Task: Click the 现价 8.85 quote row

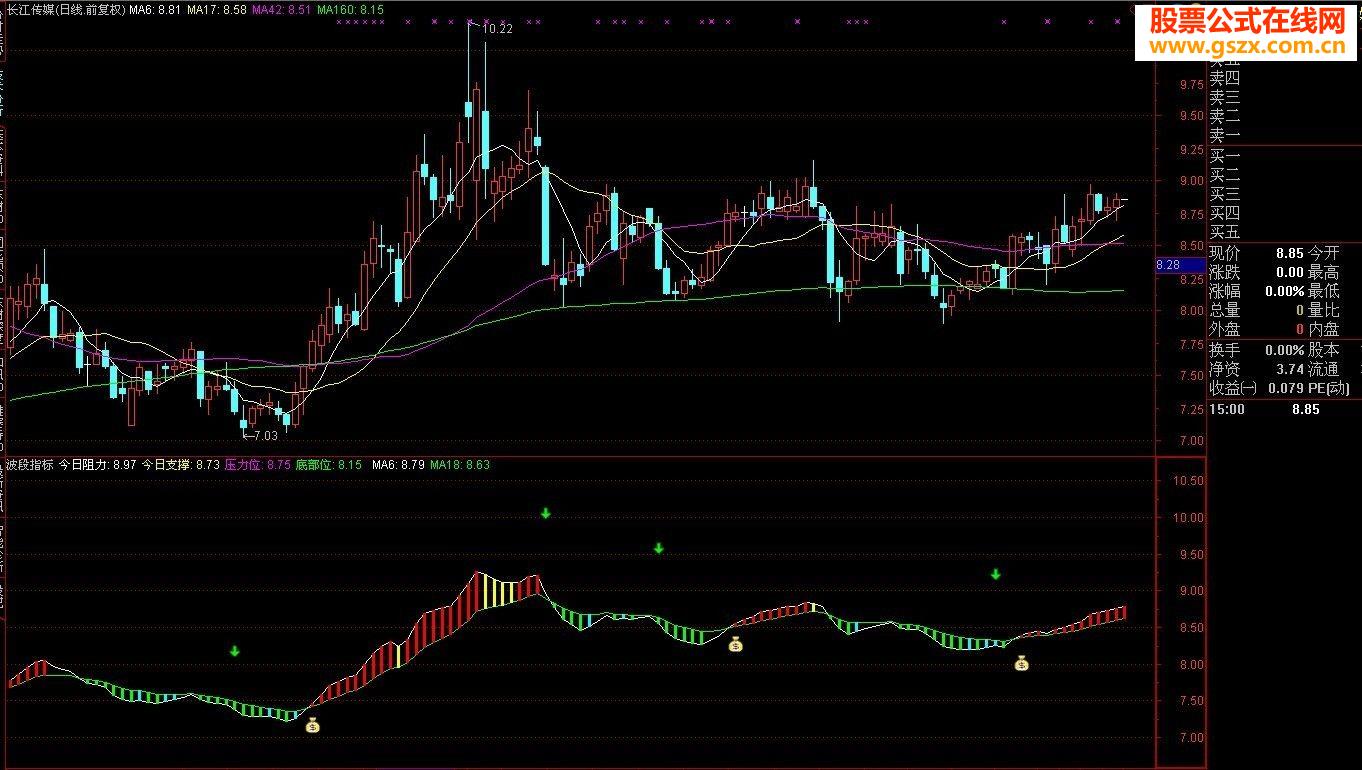Action: (x=1257, y=253)
